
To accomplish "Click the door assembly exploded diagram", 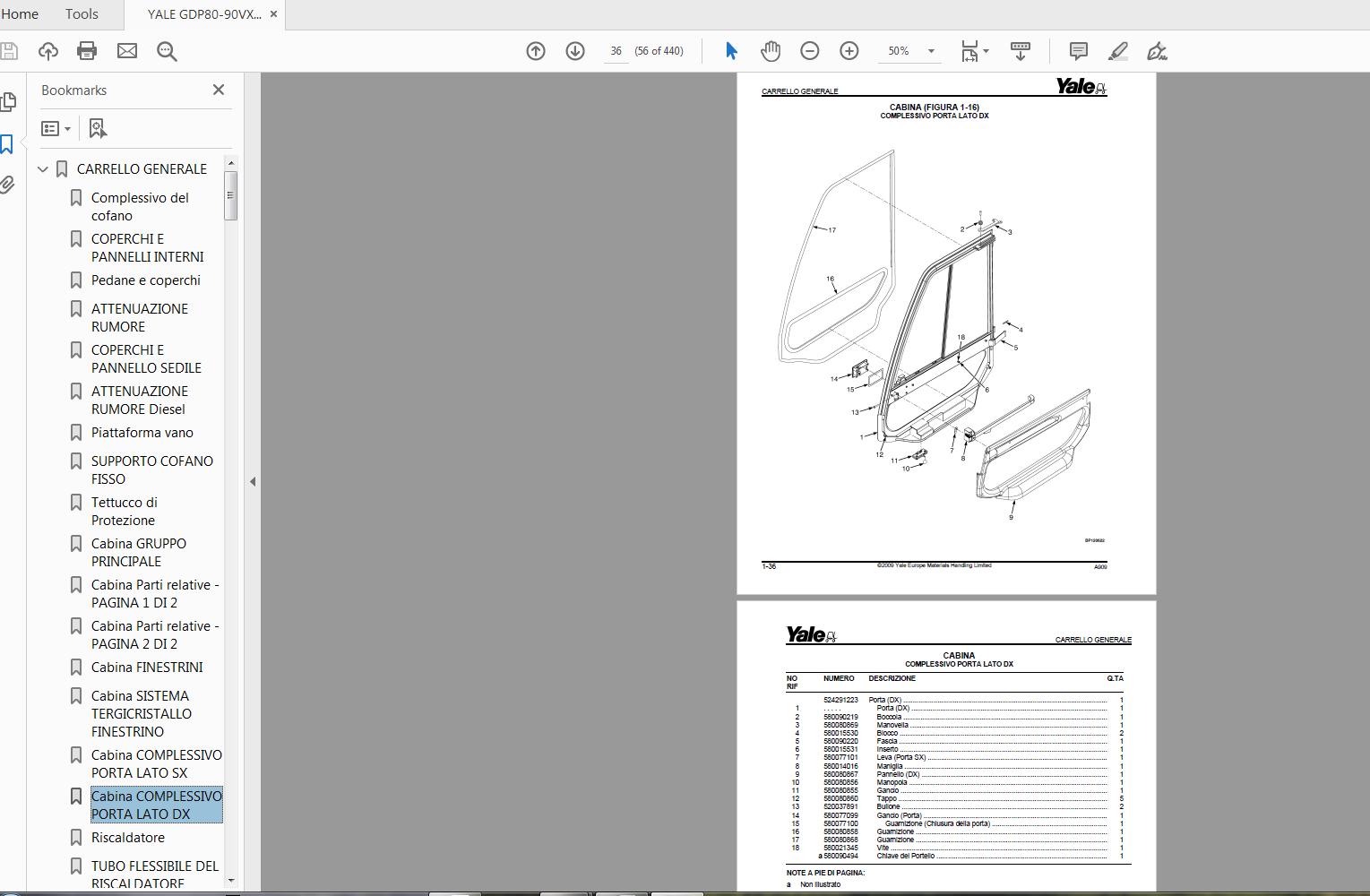I will tap(935, 336).
